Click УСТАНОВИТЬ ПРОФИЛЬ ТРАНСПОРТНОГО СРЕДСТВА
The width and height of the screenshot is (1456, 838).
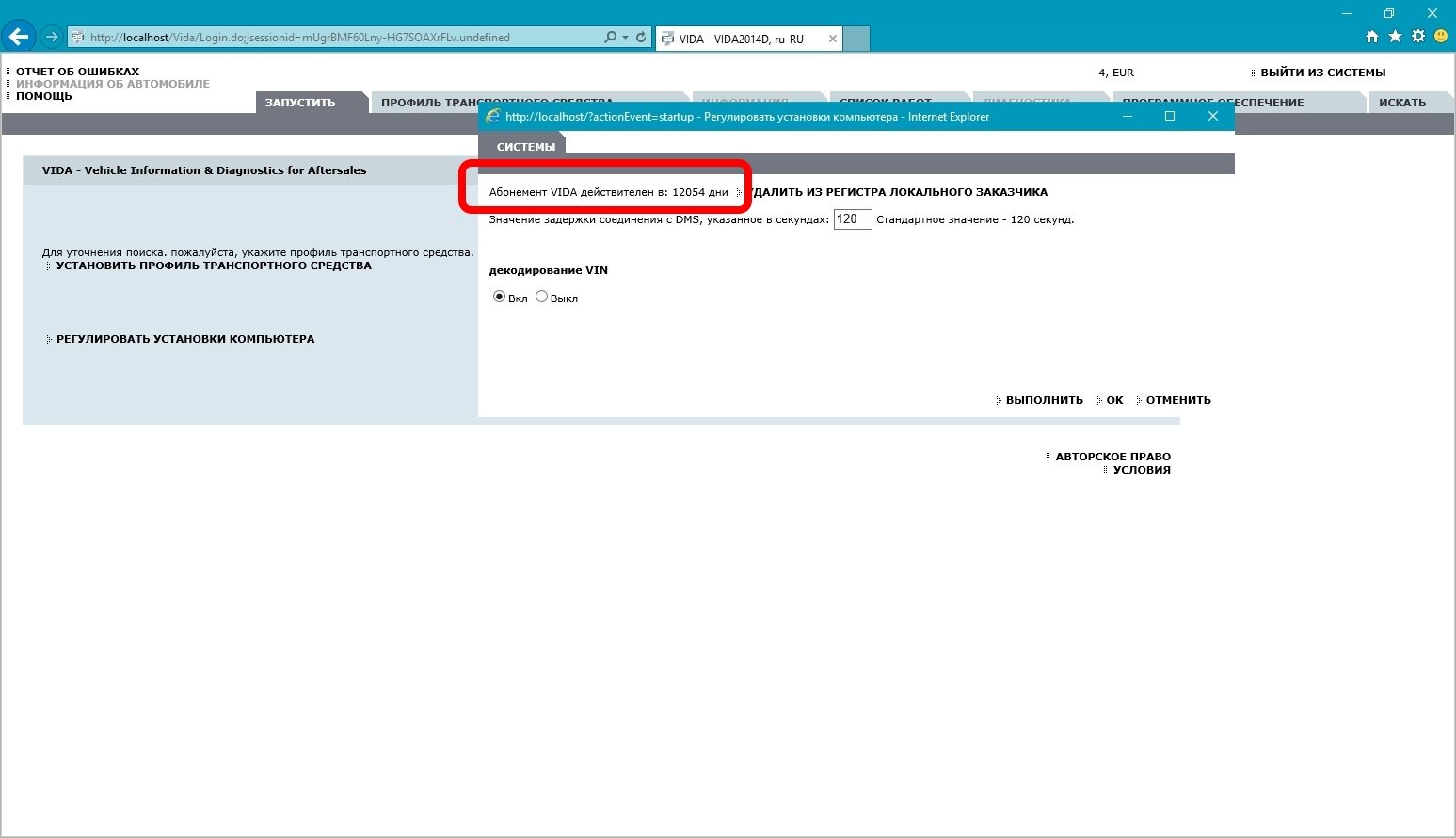pos(214,266)
